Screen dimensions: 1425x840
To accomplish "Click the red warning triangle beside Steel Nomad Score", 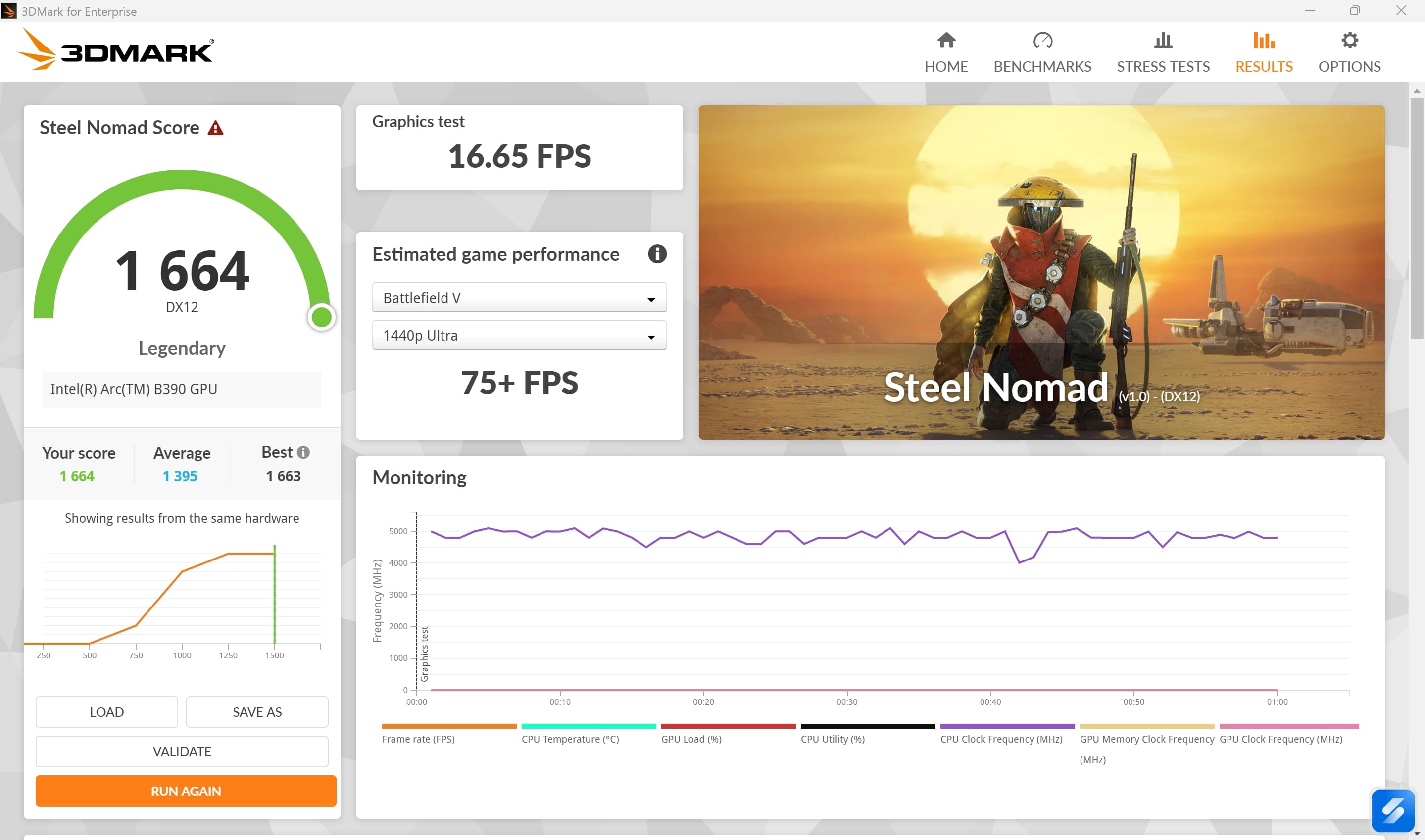I will (215, 129).
